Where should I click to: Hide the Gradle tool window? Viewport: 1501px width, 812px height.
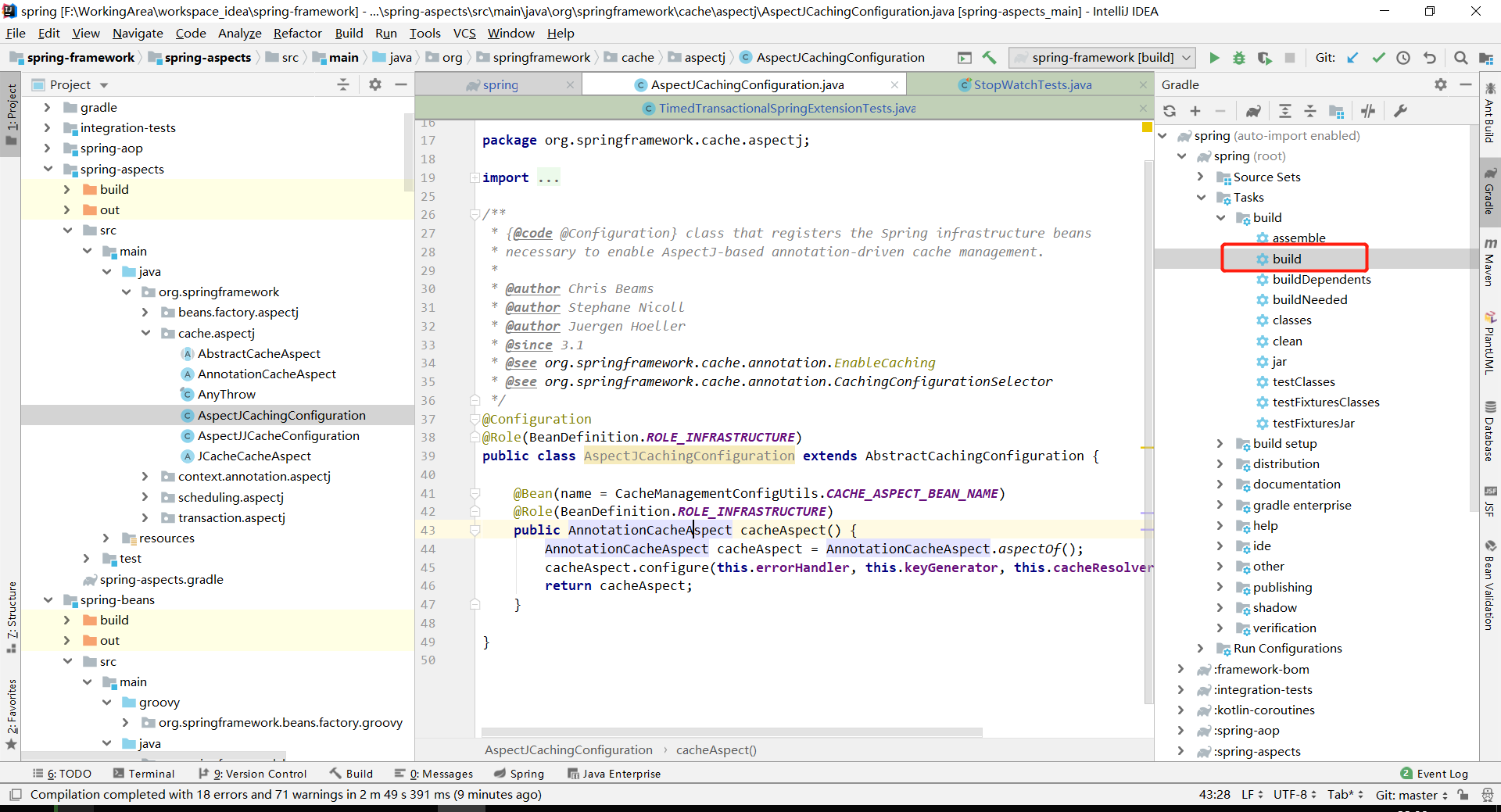(1466, 84)
